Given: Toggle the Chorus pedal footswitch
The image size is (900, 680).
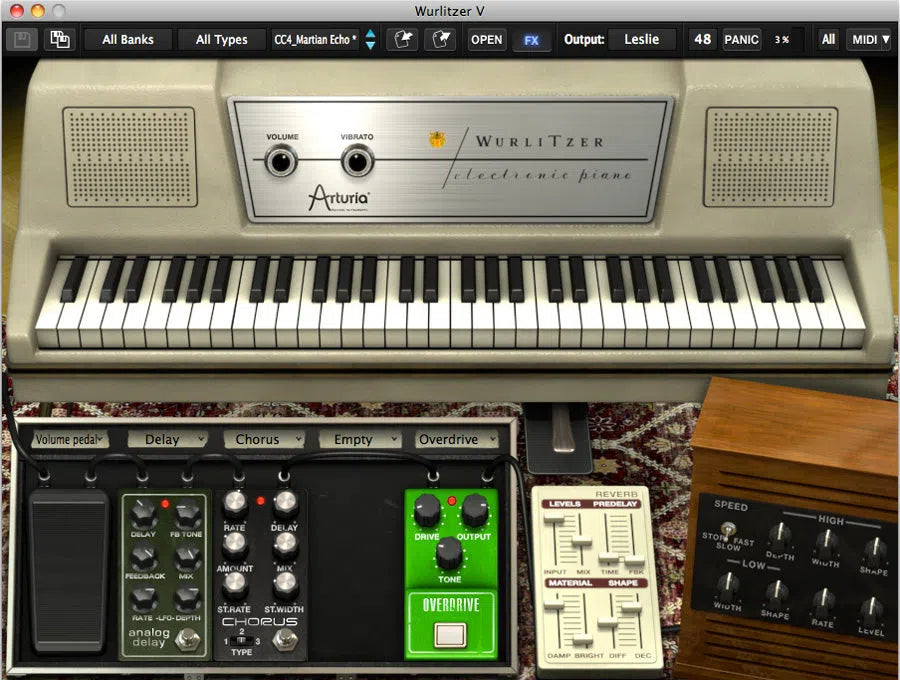Looking at the screenshot, I should (x=286, y=639).
